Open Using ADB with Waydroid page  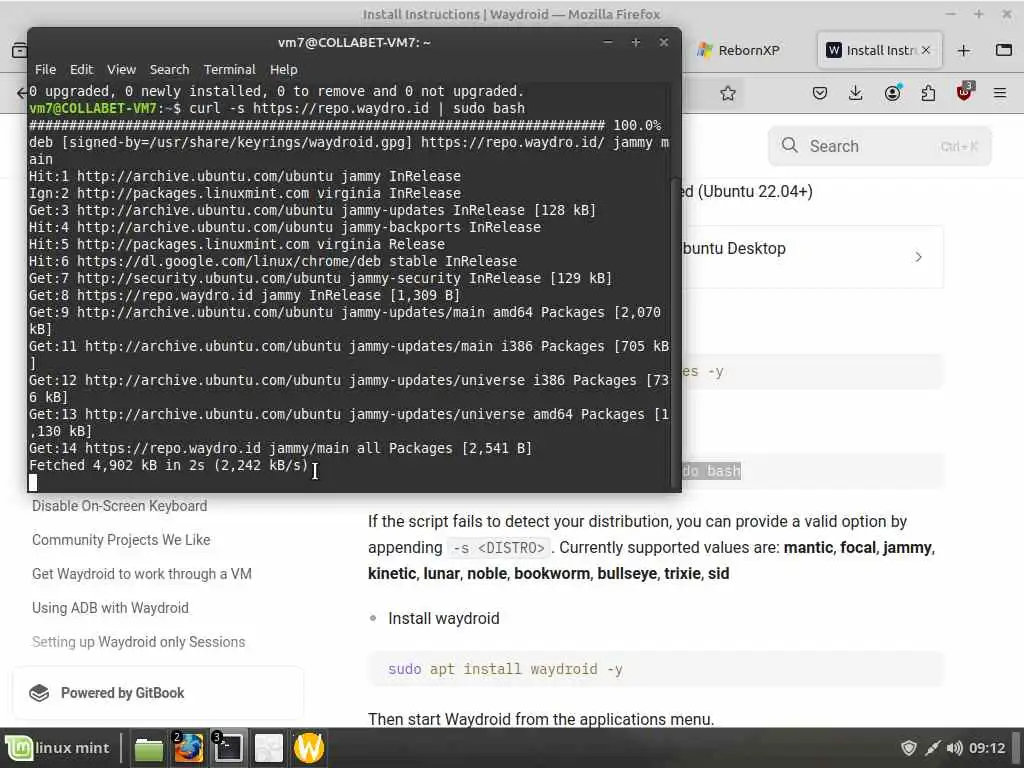[110, 608]
